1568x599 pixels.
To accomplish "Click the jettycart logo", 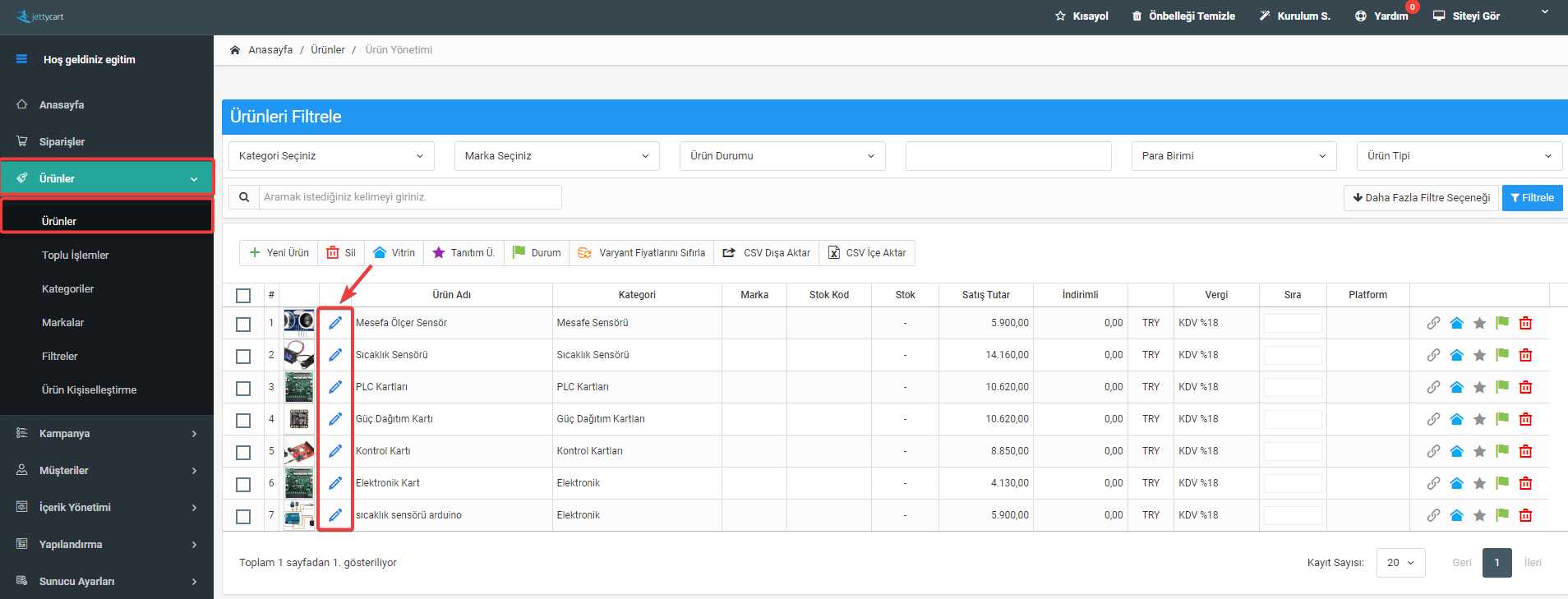I will [39, 16].
